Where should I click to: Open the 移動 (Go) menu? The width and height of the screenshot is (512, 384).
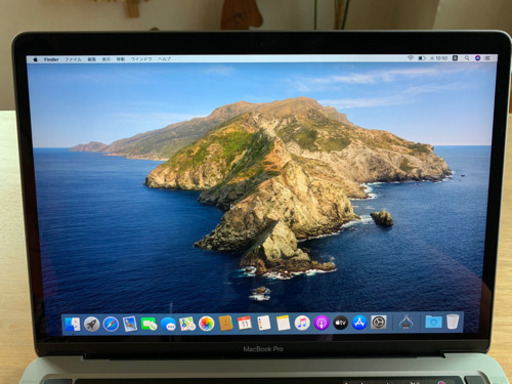(x=120, y=59)
